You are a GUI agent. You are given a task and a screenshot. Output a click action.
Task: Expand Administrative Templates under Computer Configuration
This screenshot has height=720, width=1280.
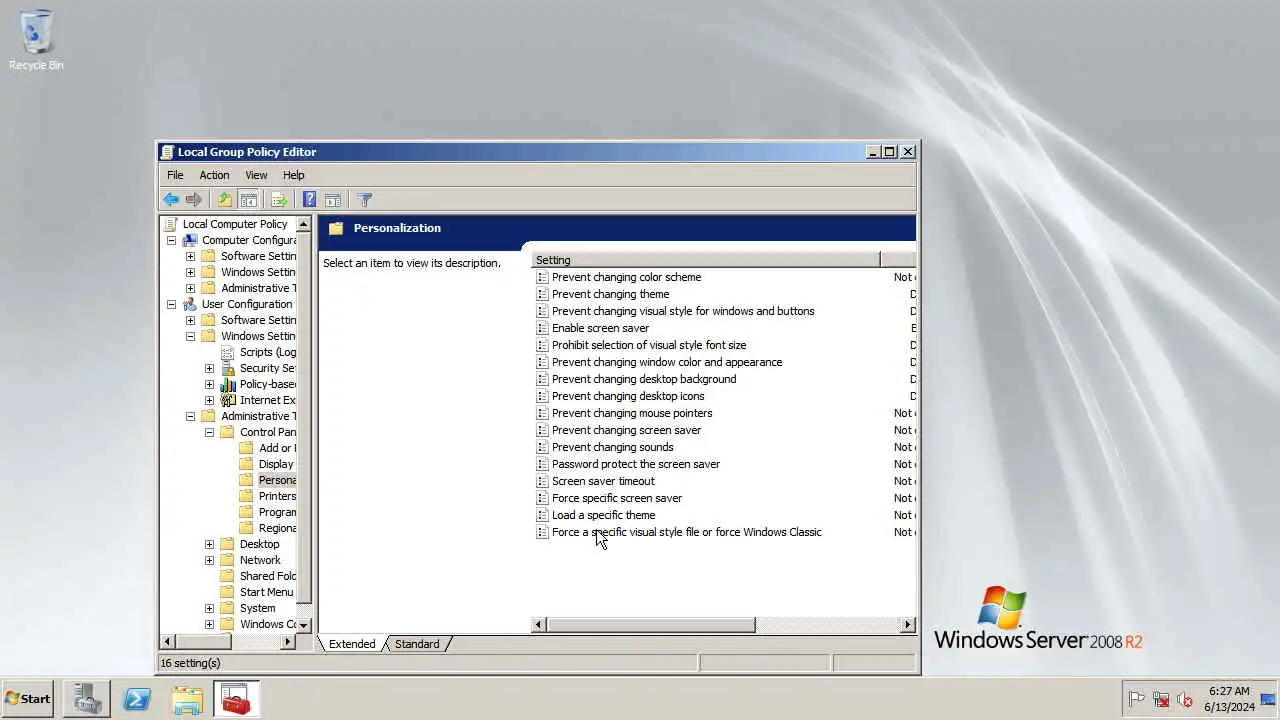pyautogui.click(x=190, y=288)
